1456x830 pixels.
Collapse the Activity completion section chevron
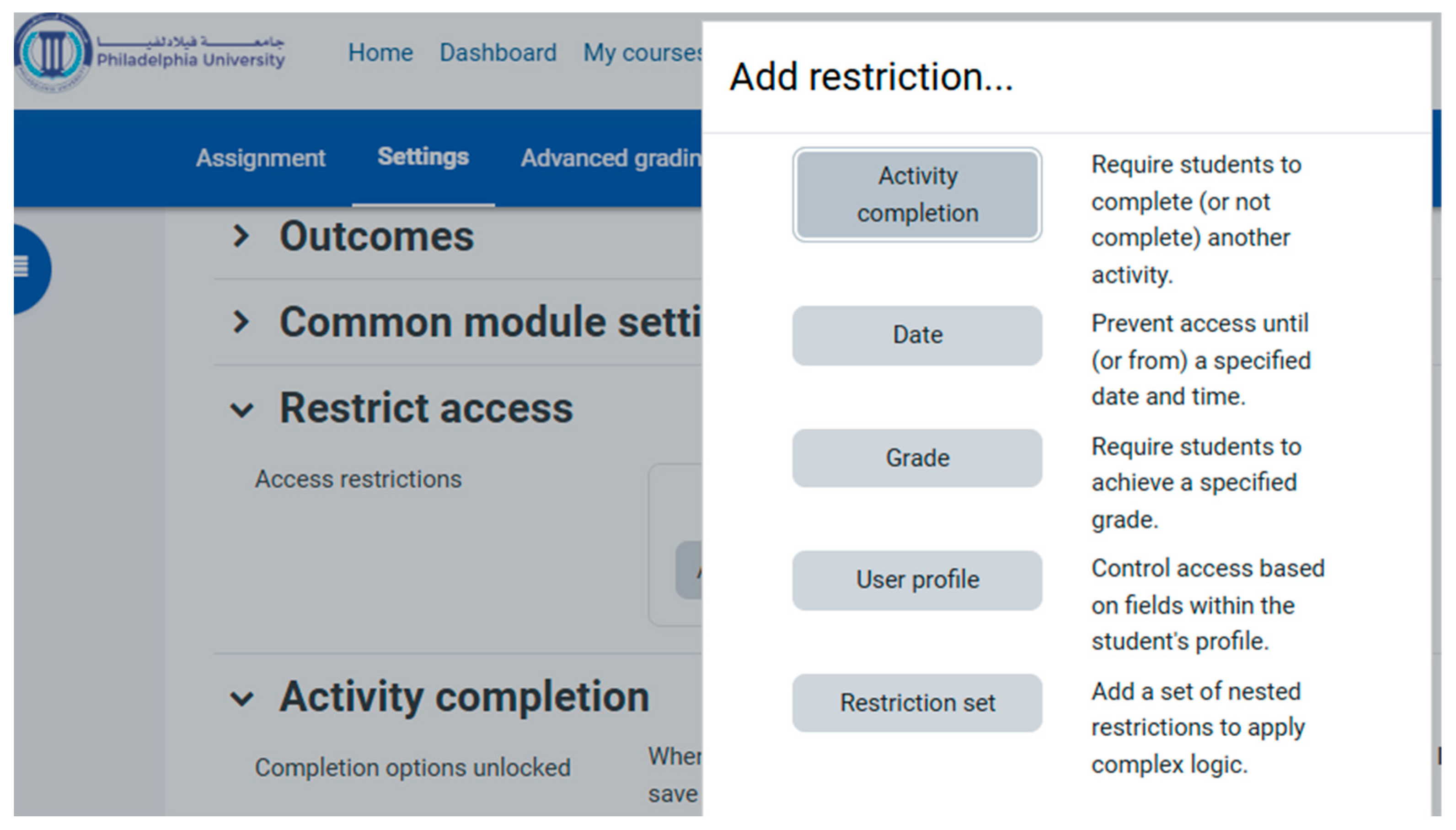pos(241,698)
